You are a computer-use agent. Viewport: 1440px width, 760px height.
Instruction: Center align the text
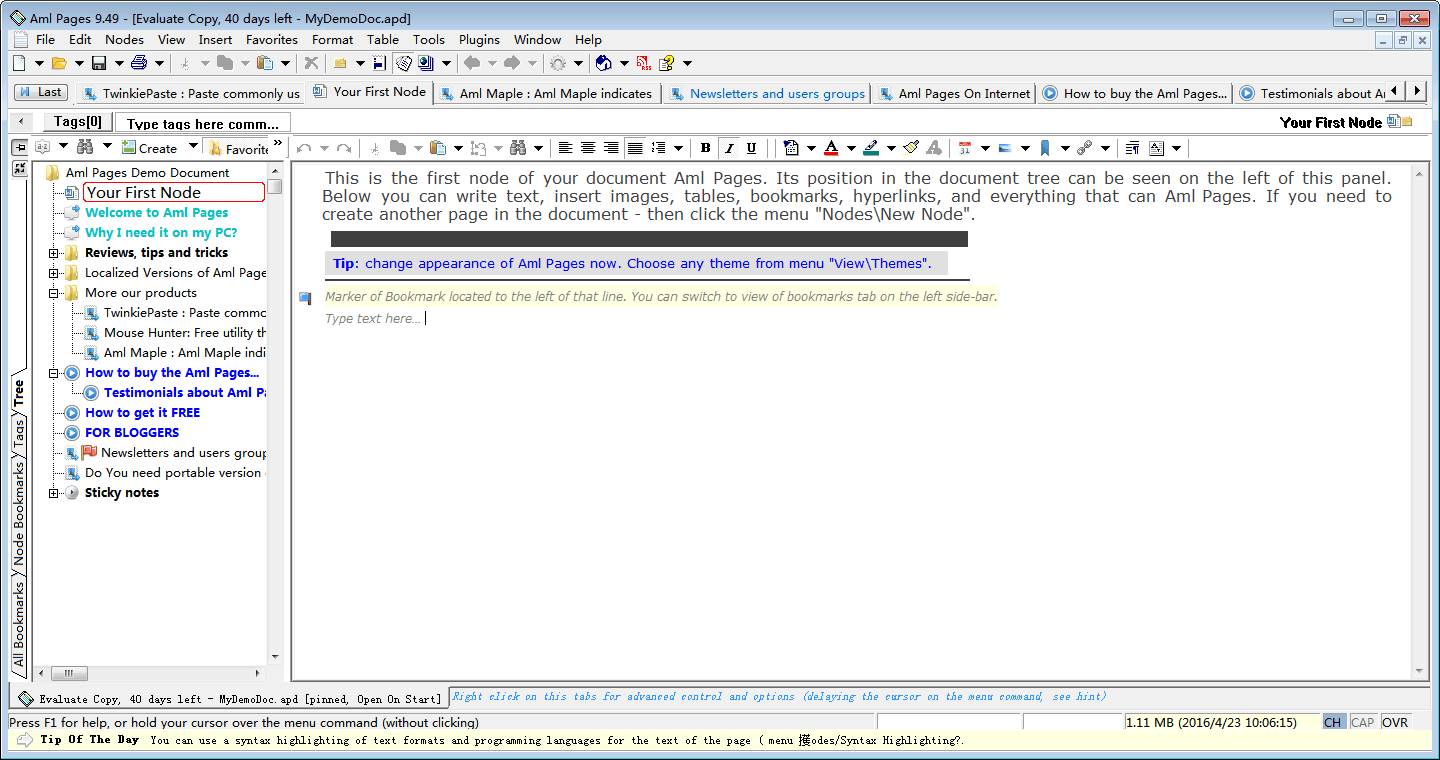point(588,148)
